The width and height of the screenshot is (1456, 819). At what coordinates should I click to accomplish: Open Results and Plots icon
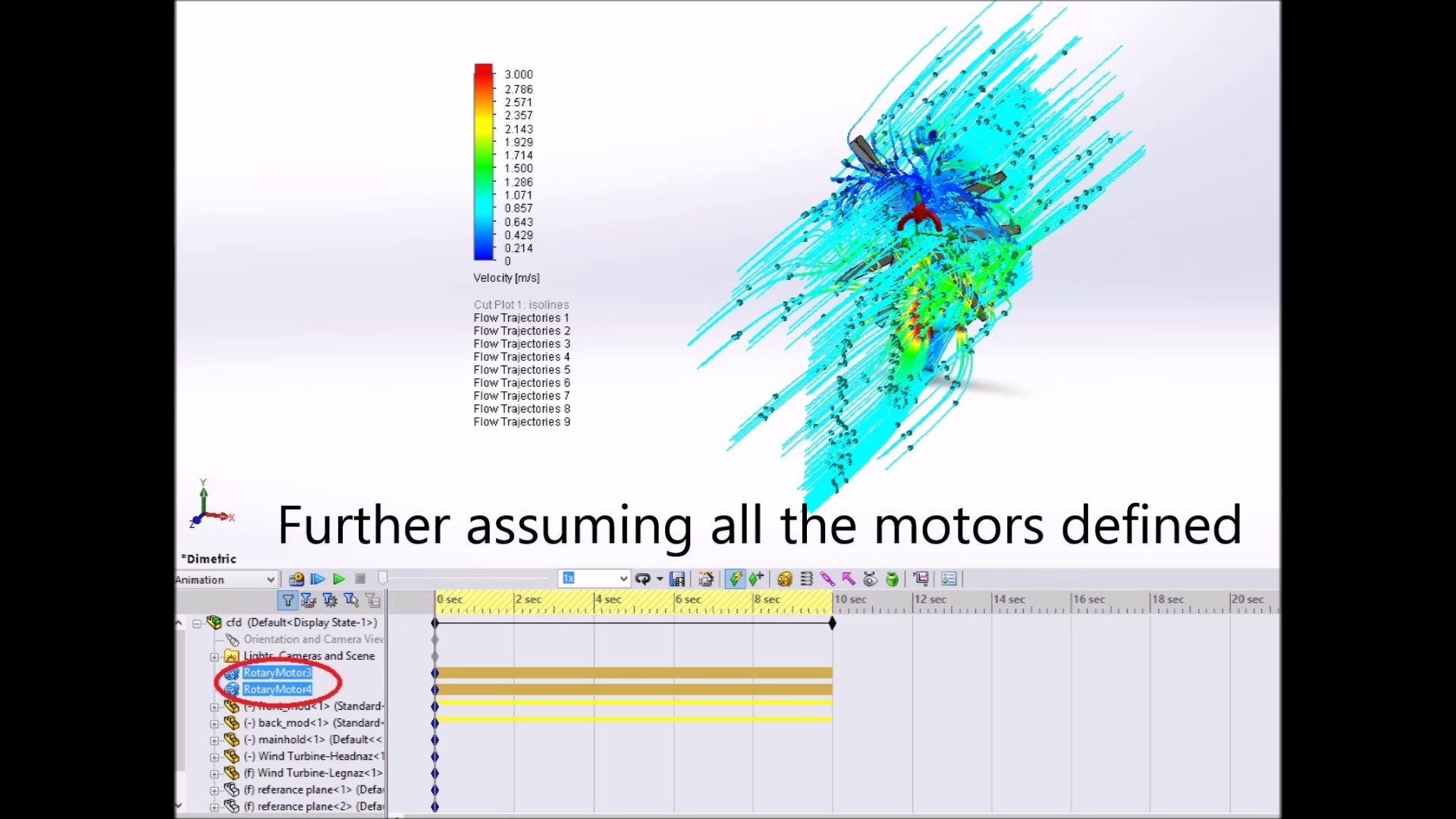tap(921, 579)
